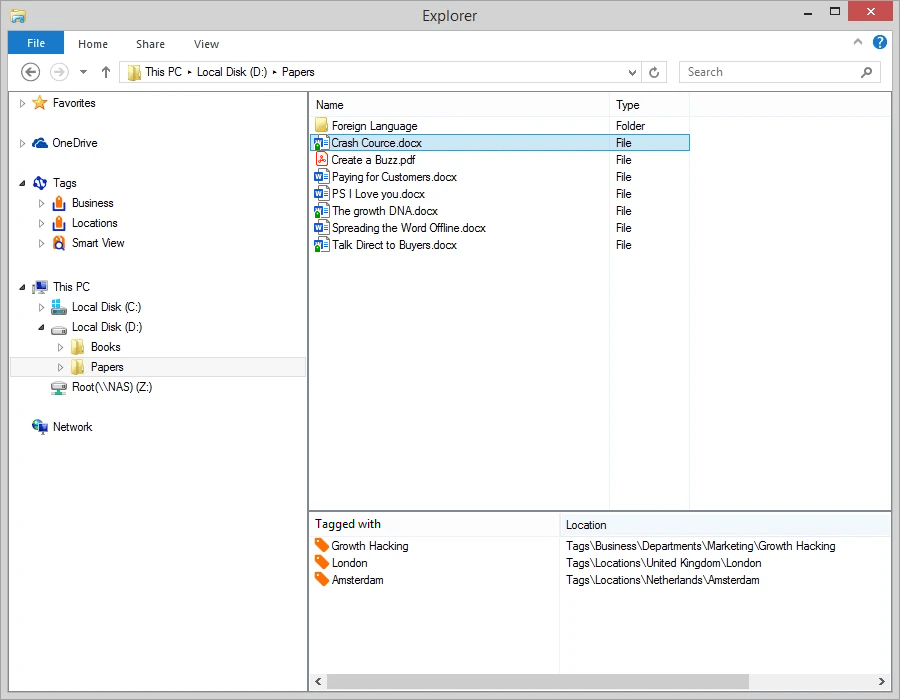Click the Word icon beside Crash Cource.docx
Image resolution: width=900 pixels, height=700 pixels.
pyautogui.click(x=322, y=143)
